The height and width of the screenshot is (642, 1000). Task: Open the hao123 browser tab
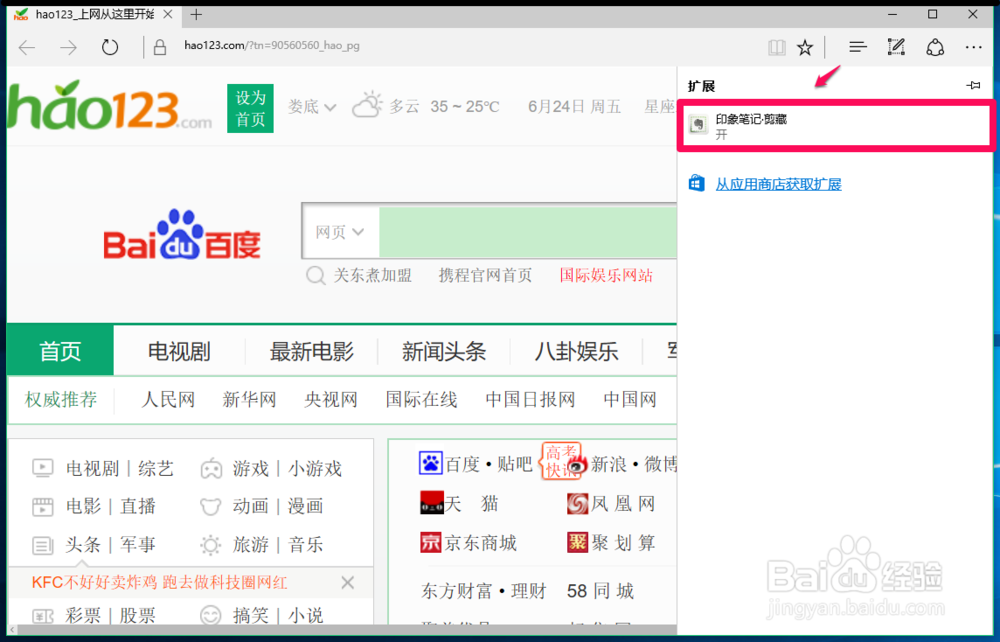pyautogui.click(x=93, y=14)
